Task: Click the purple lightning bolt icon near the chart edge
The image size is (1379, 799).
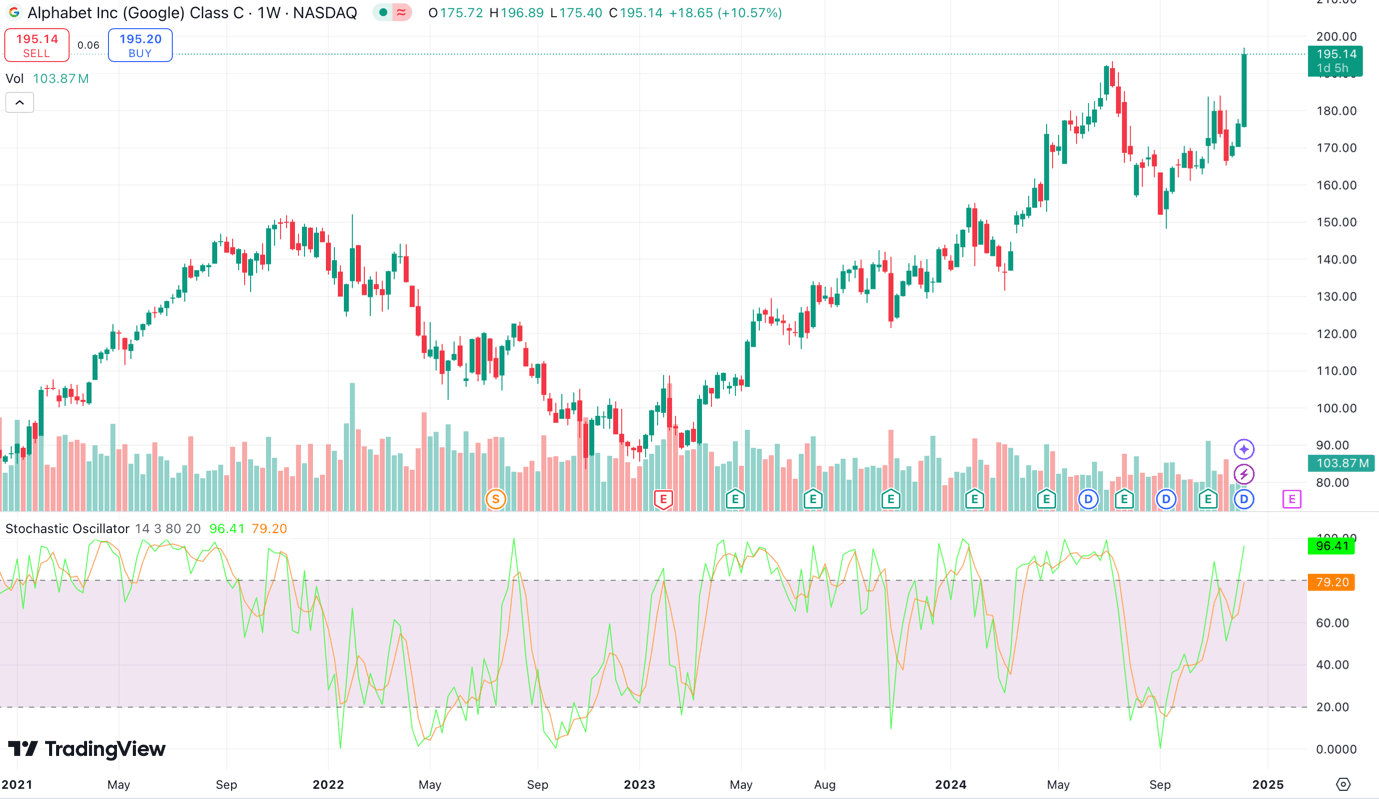Action: [1243, 473]
